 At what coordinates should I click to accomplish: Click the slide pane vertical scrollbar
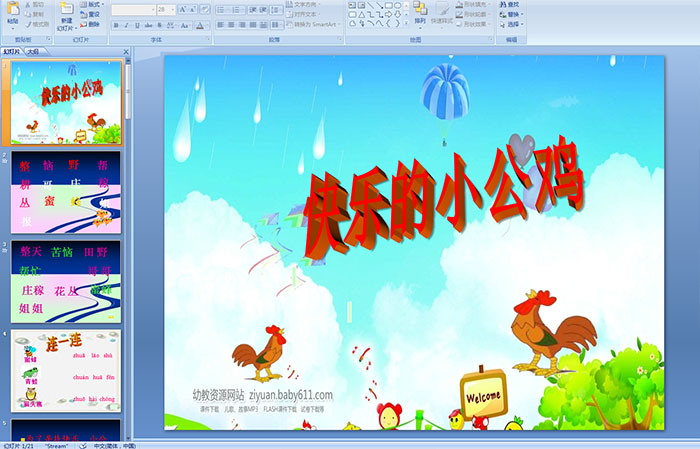[x=129, y=250]
